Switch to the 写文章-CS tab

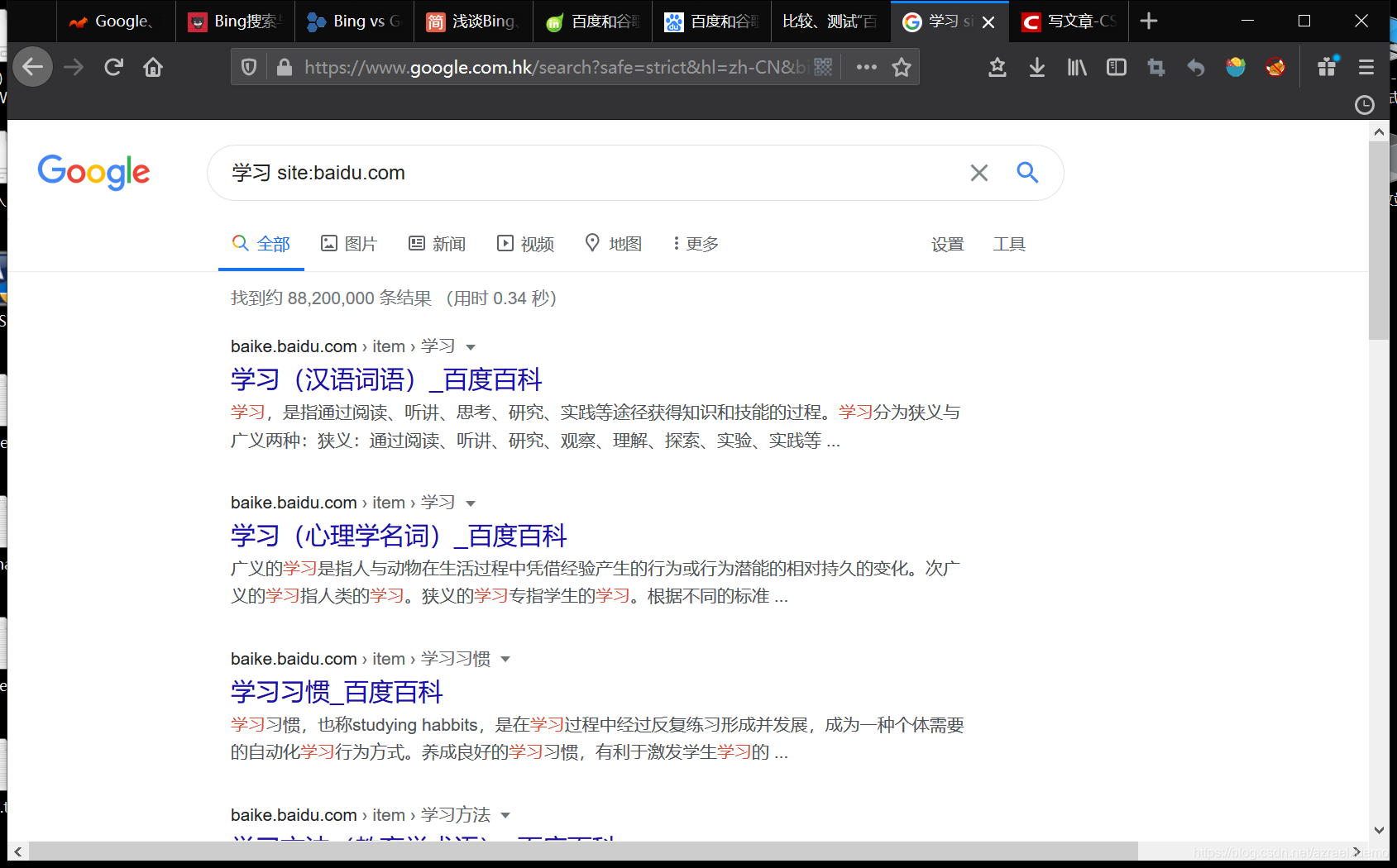coord(1070,21)
